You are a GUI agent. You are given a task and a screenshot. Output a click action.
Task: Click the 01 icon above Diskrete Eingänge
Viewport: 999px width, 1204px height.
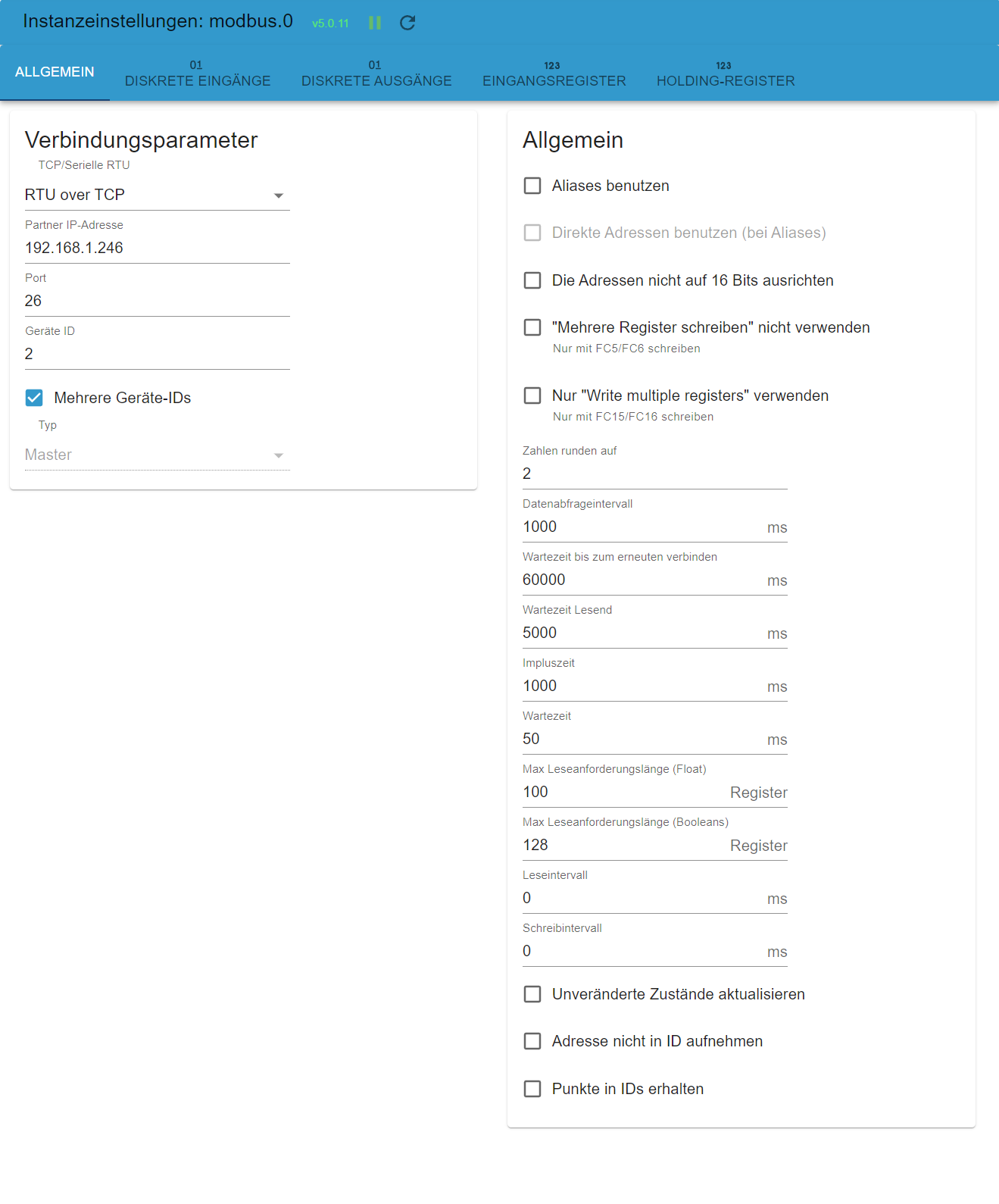pyautogui.click(x=196, y=65)
